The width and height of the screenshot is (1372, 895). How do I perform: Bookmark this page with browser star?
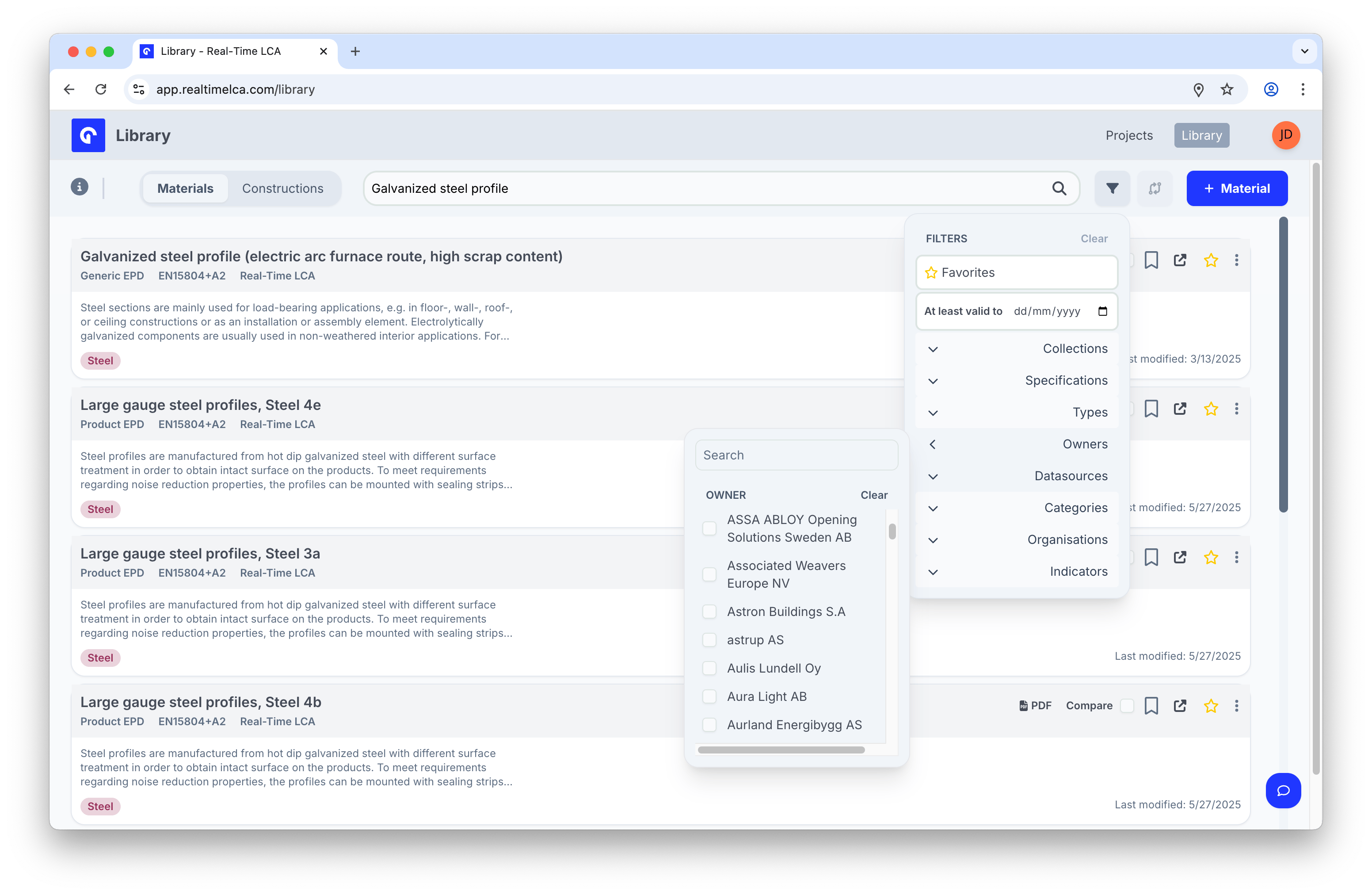[x=1227, y=89]
